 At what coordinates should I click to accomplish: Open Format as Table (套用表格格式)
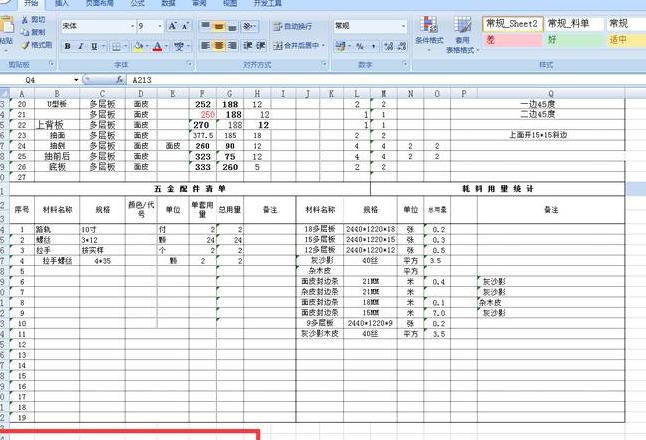(463, 35)
